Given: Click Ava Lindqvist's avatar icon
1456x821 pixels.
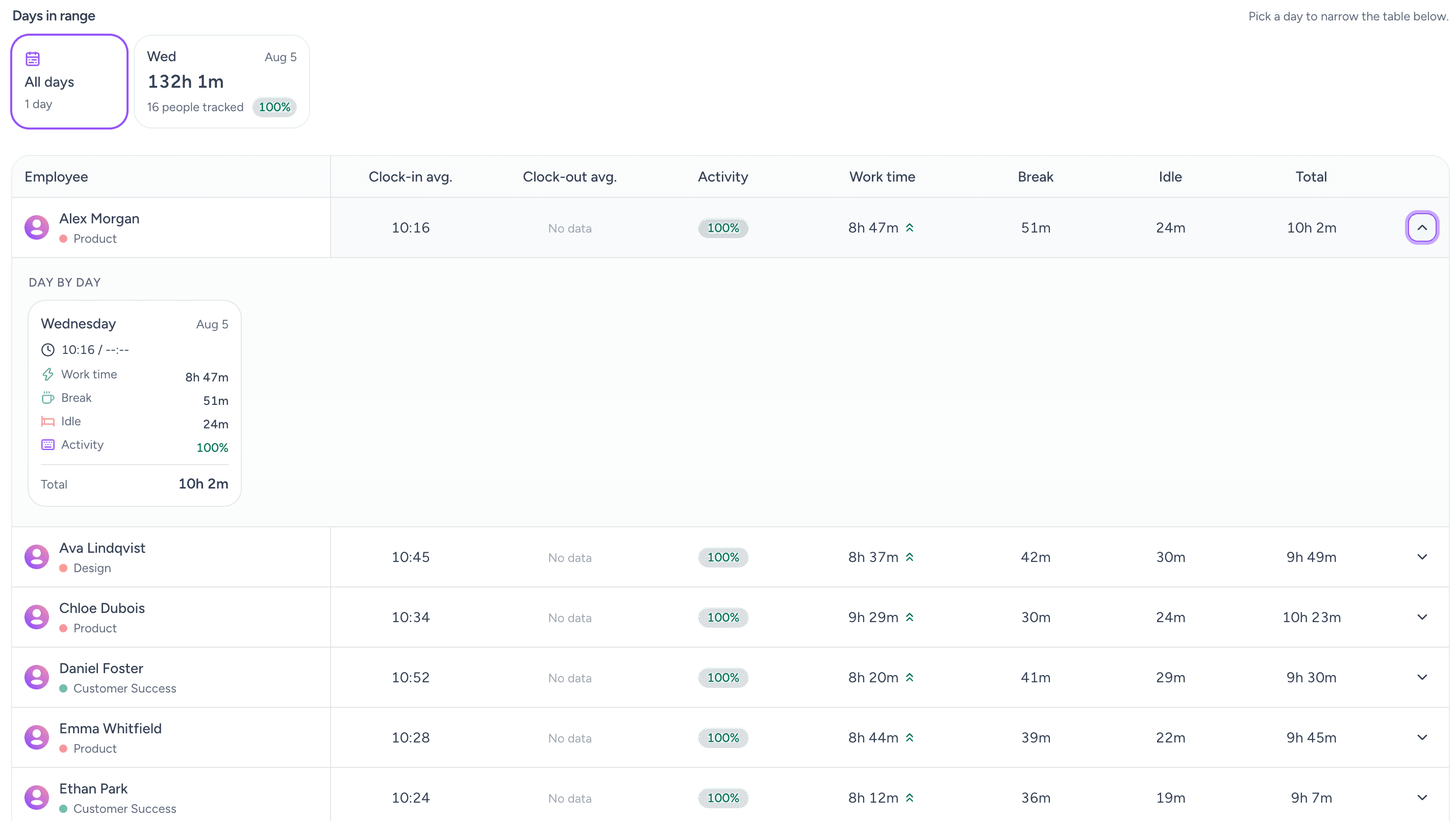Looking at the screenshot, I should coord(37,556).
